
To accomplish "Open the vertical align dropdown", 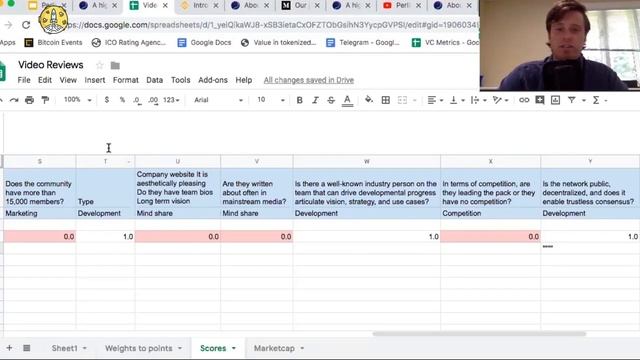I will coord(457,100).
